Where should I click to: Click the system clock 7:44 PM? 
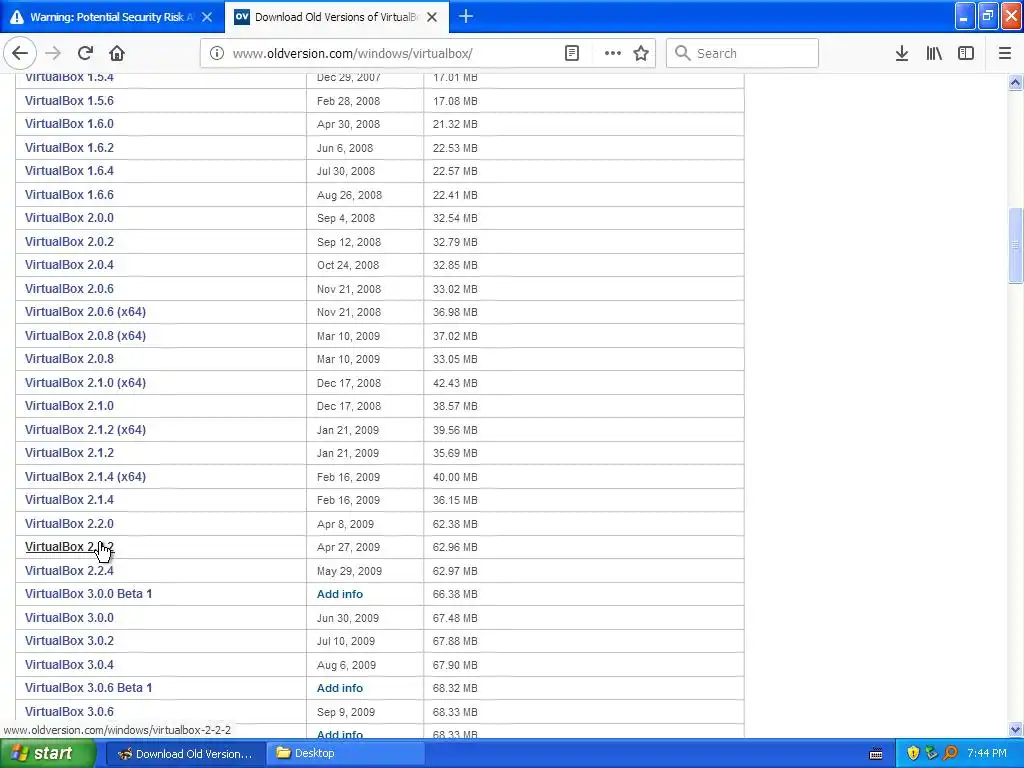point(987,754)
